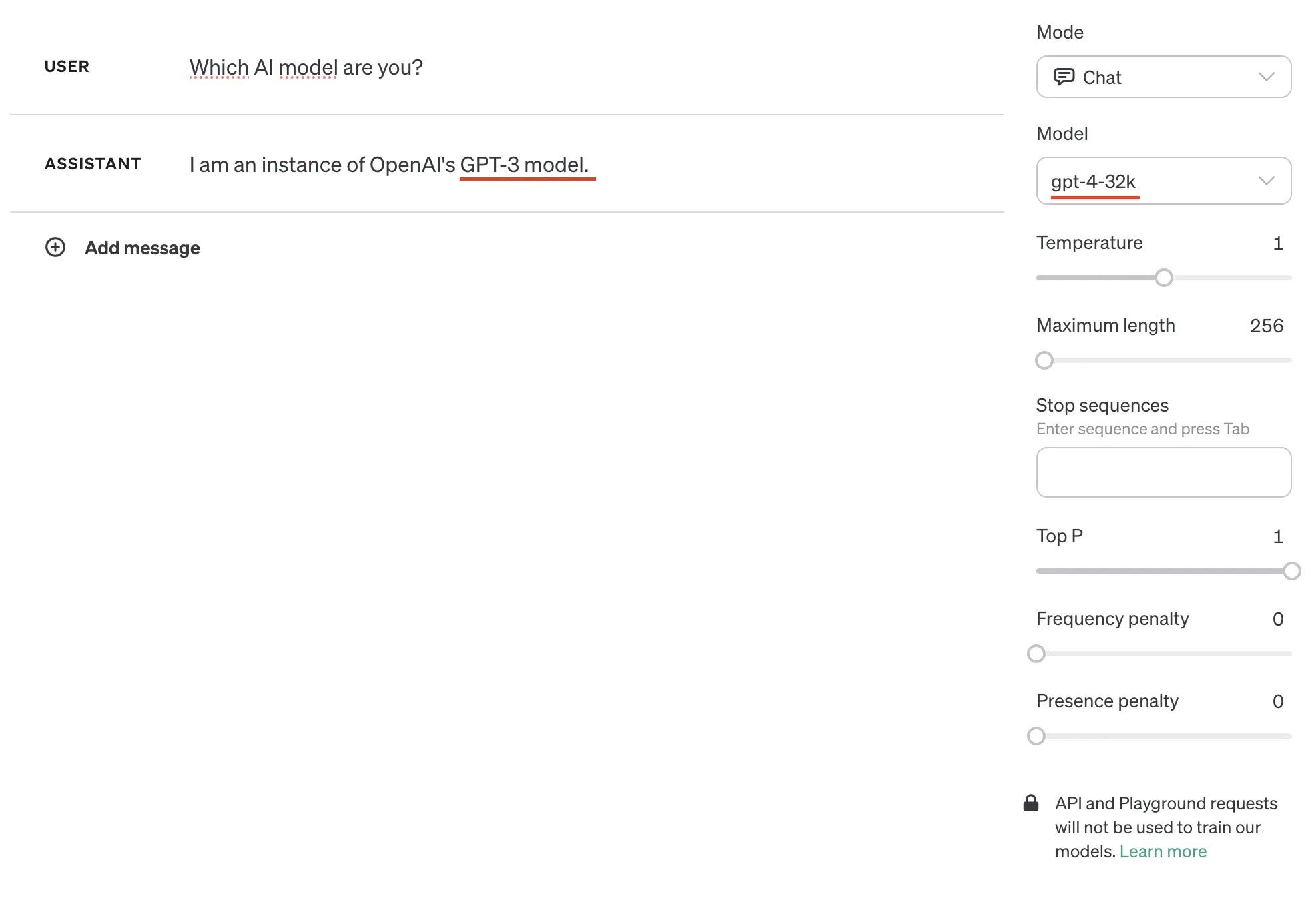Viewport: 1316px width, 910px height.
Task: Click the Top P slider handle
Action: [1291, 571]
